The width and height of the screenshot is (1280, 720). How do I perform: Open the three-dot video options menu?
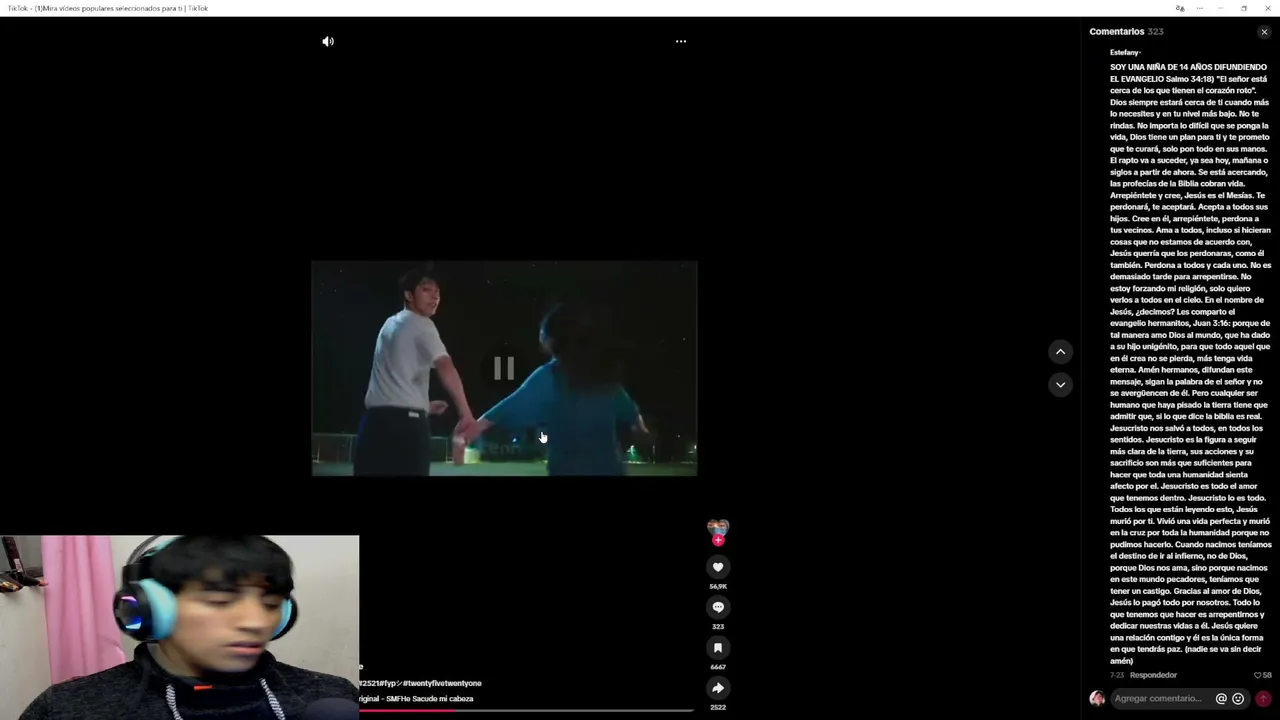pyautogui.click(x=681, y=41)
